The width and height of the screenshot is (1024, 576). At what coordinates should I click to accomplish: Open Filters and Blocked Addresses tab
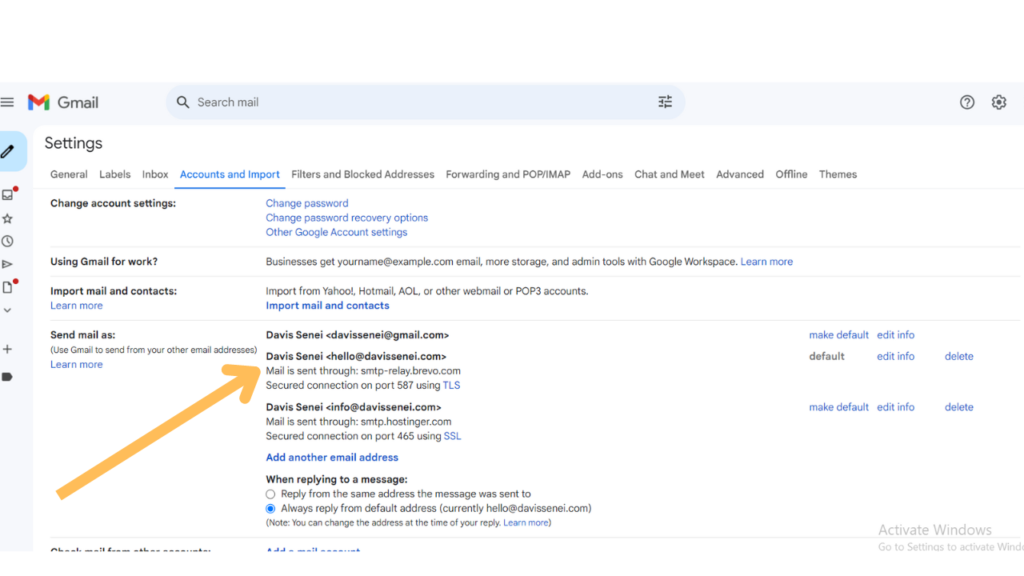pyautogui.click(x=362, y=174)
